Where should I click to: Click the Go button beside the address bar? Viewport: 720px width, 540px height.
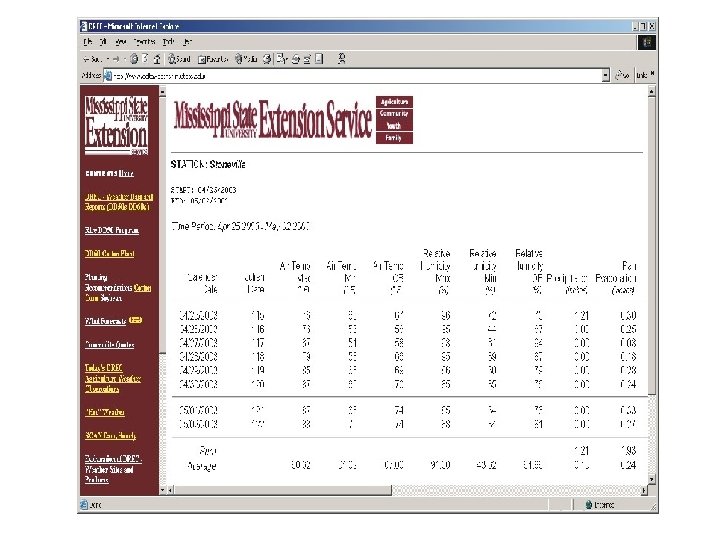(x=622, y=75)
